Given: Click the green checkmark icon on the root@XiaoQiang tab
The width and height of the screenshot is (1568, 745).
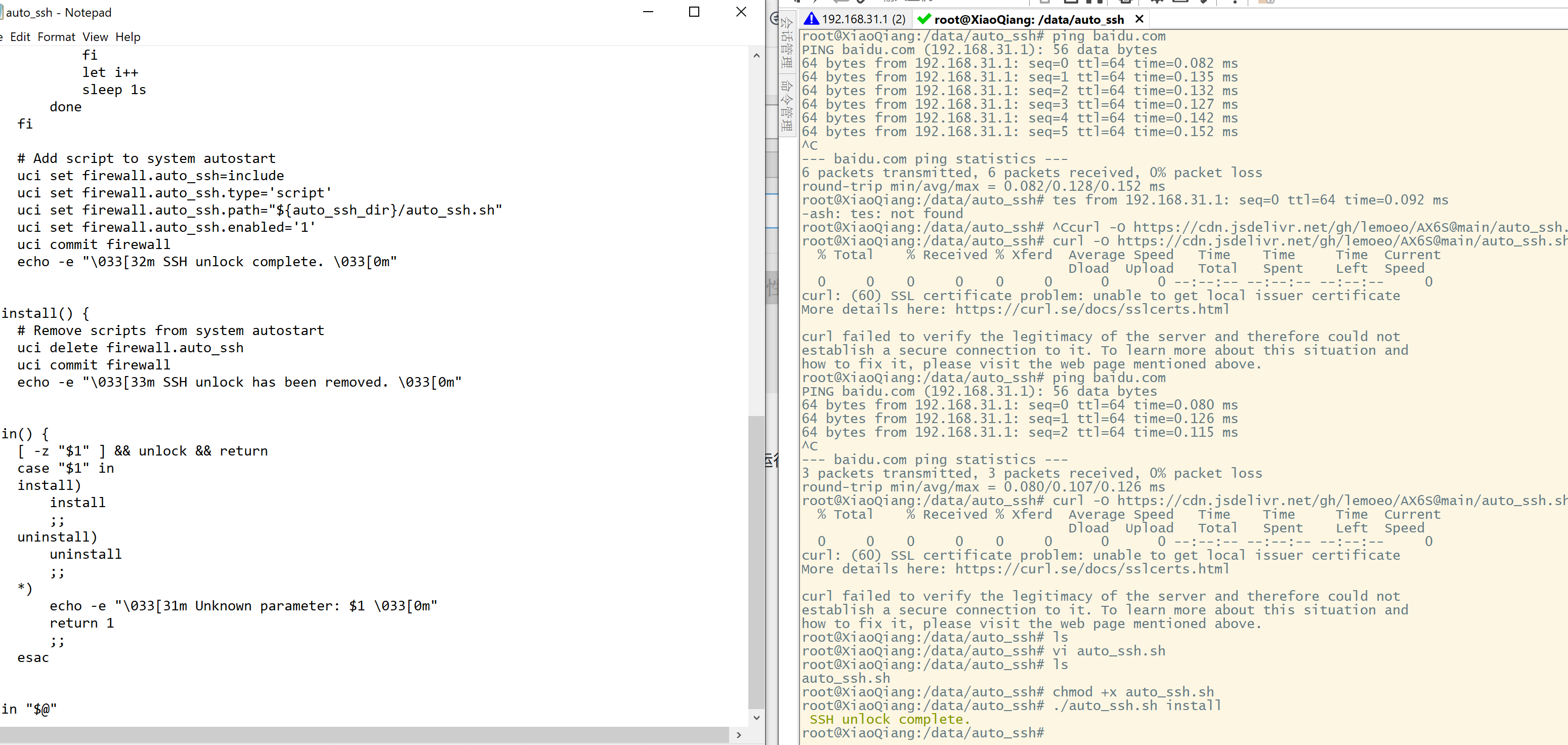Looking at the screenshot, I should coord(924,19).
